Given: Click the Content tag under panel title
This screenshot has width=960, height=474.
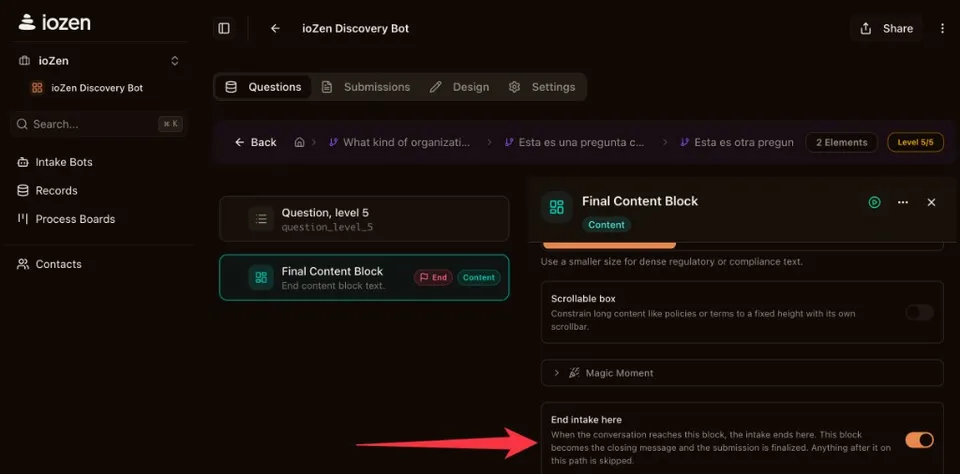Looking at the screenshot, I should (x=606, y=225).
